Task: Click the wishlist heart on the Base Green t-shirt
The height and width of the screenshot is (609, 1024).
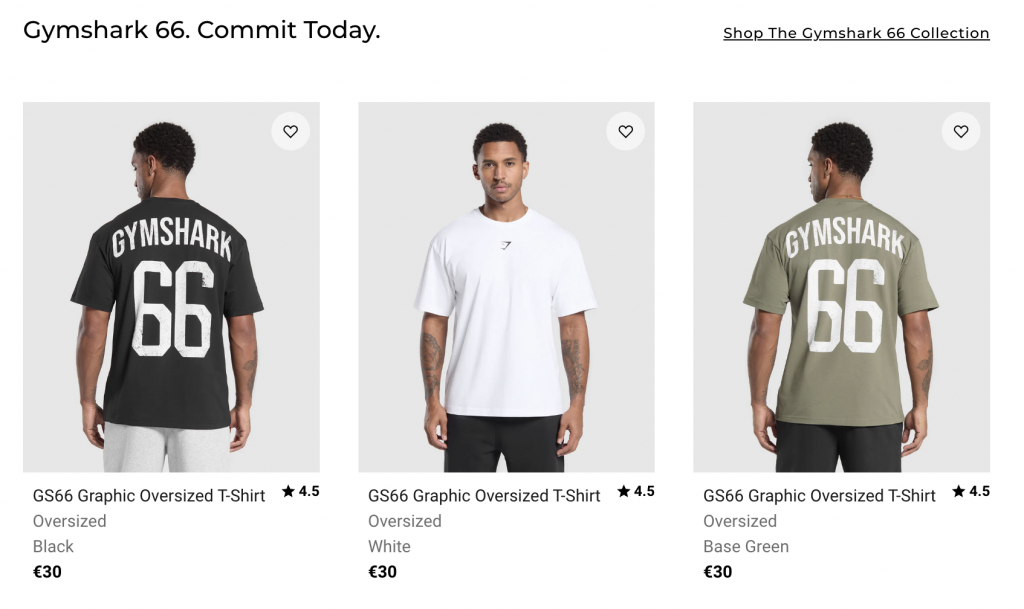Action: pos(961,131)
